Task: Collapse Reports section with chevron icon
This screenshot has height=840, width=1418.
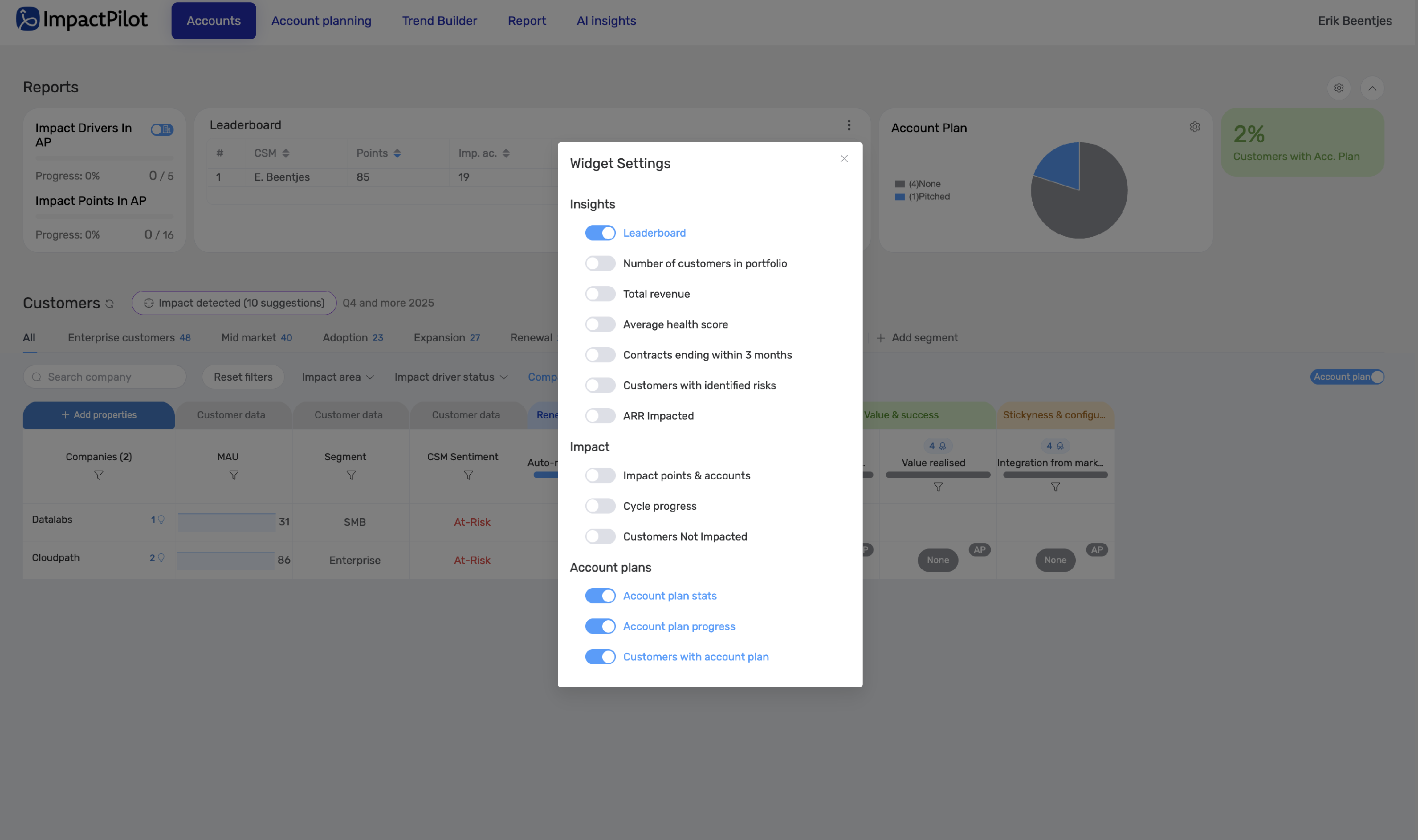Action: (1372, 88)
